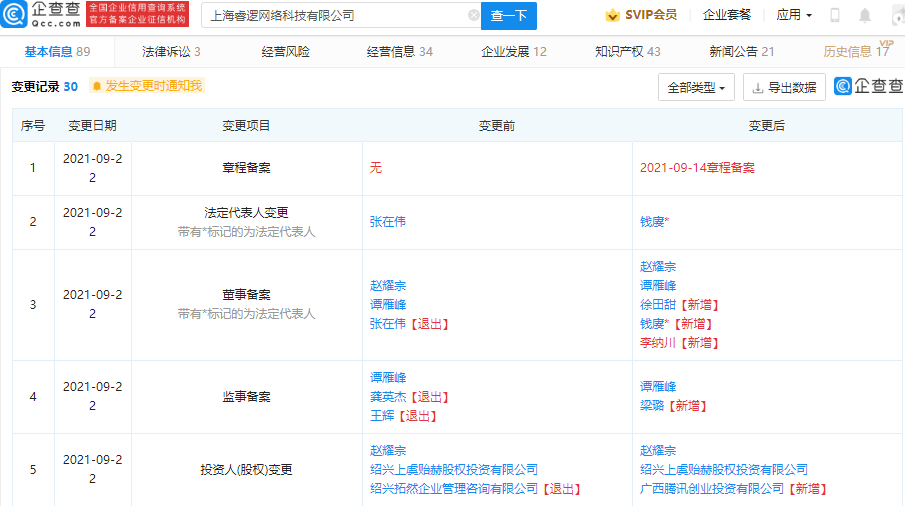
Task: Clear the search box with the X icon
Action: pyautogui.click(x=473, y=16)
